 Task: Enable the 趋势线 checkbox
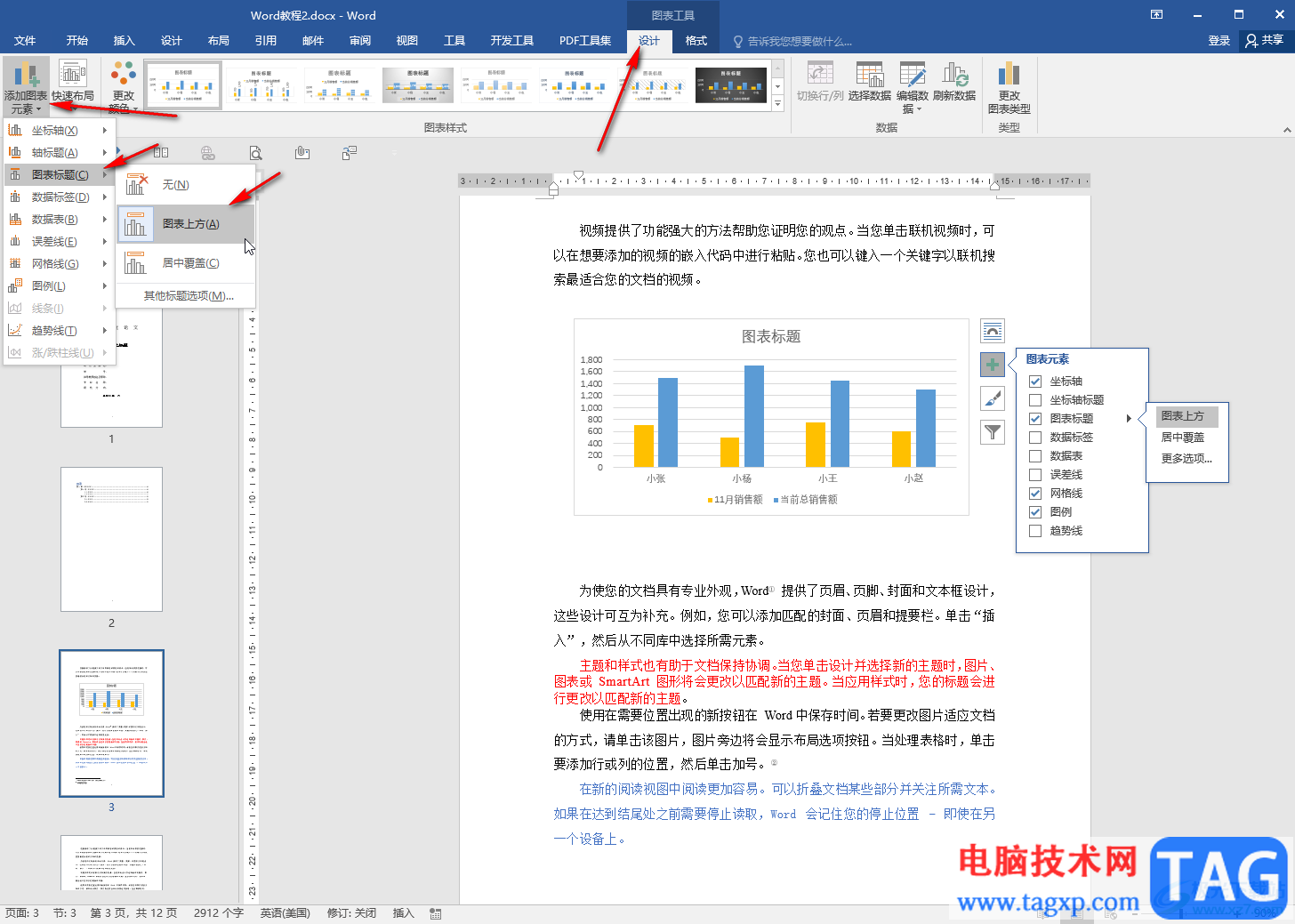tap(1035, 531)
